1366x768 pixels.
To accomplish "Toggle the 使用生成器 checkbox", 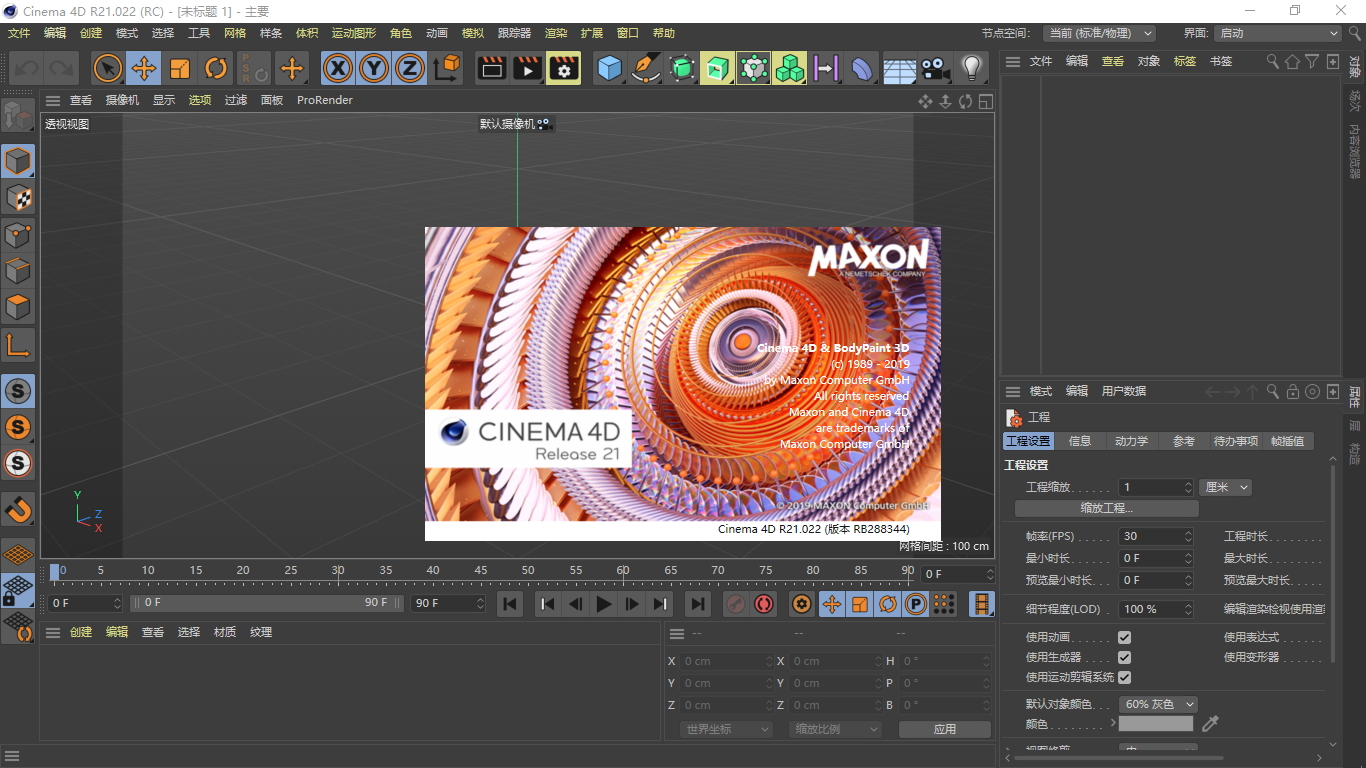I will pos(1124,657).
